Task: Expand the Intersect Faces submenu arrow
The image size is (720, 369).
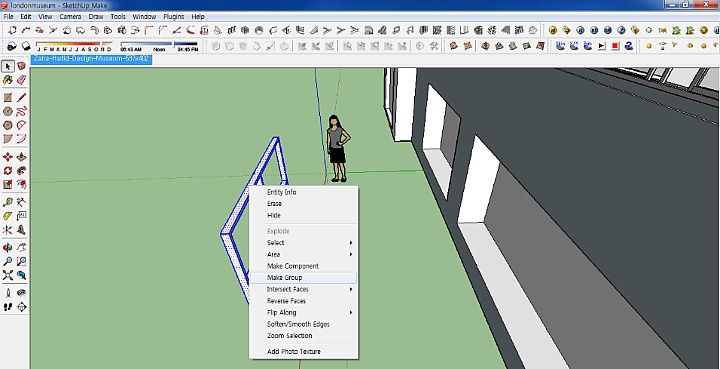Action: coord(351,290)
